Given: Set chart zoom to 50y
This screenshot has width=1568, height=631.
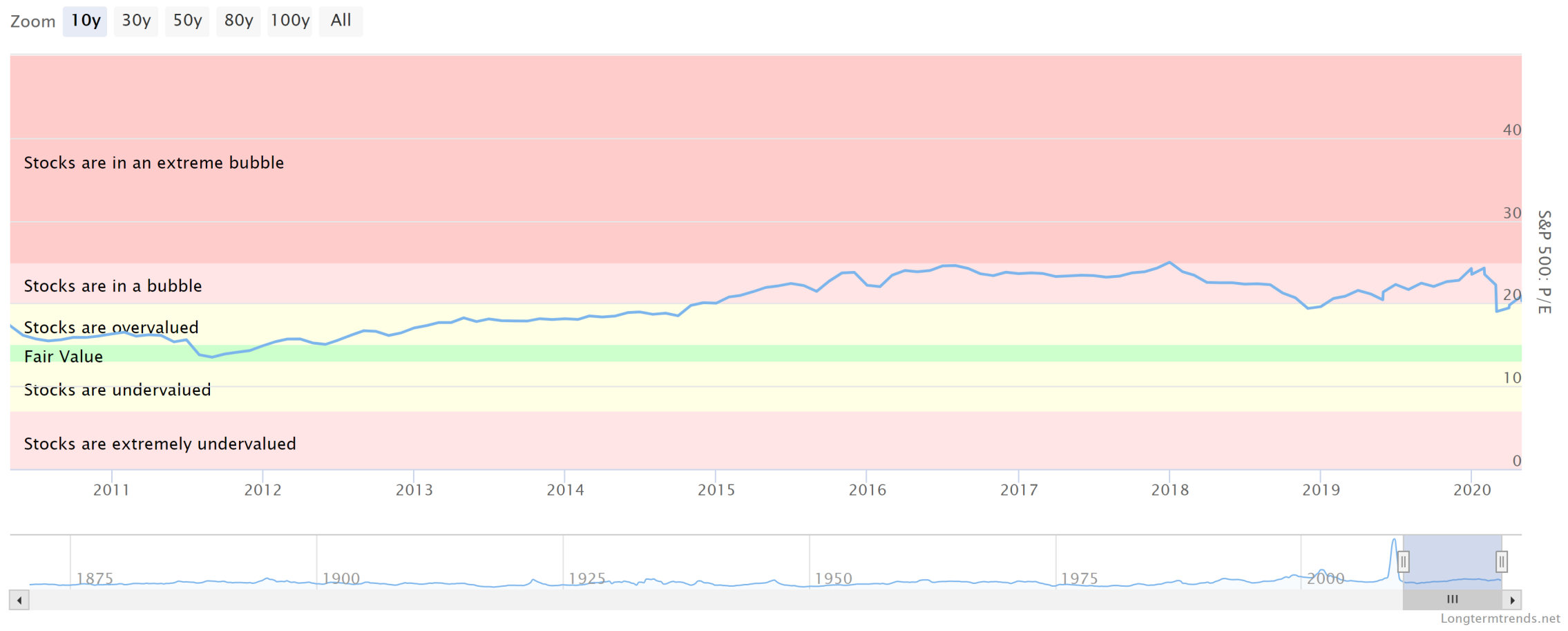Looking at the screenshot, I should [x=187, y=21].
